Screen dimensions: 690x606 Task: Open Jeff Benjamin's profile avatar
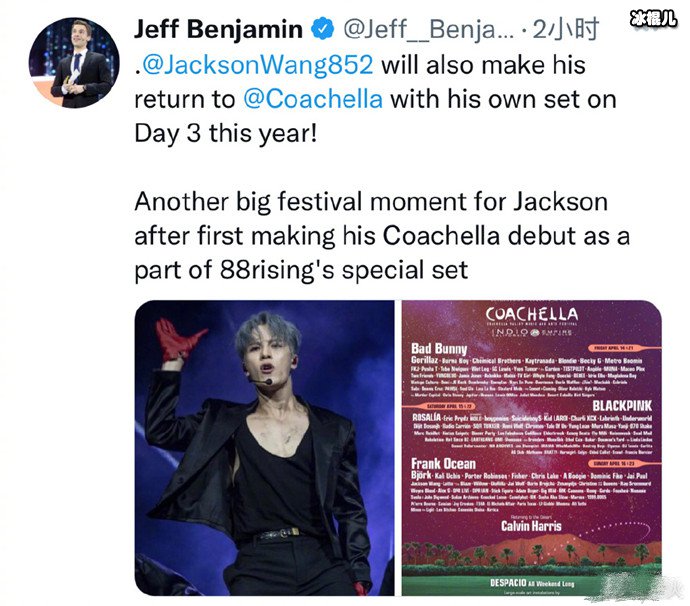tap(69, 62)
